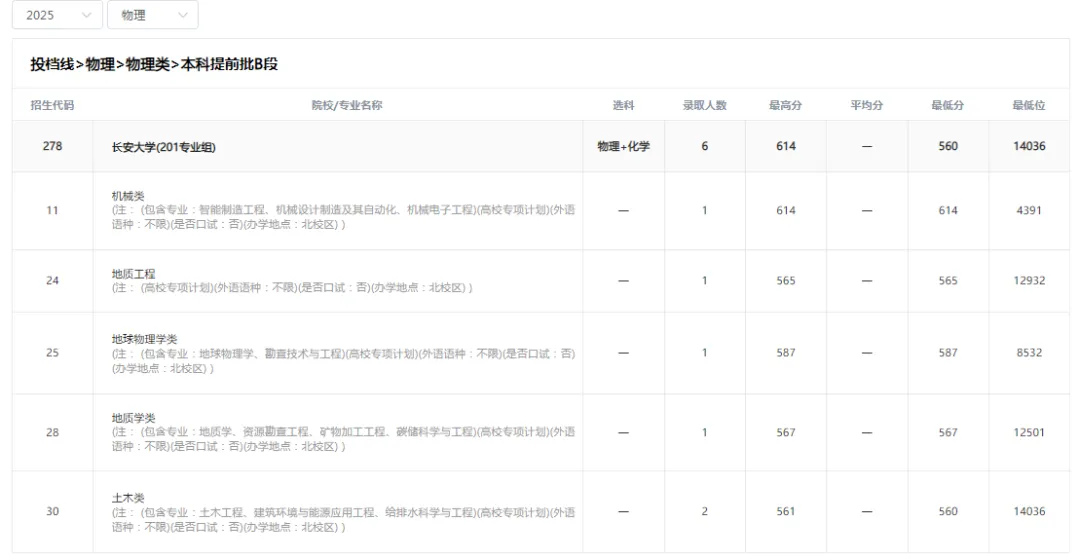The height and width of the screenshot is (559, 1080).
Task: Click the 院校/专业名称 column header
Action: point(347,105)
